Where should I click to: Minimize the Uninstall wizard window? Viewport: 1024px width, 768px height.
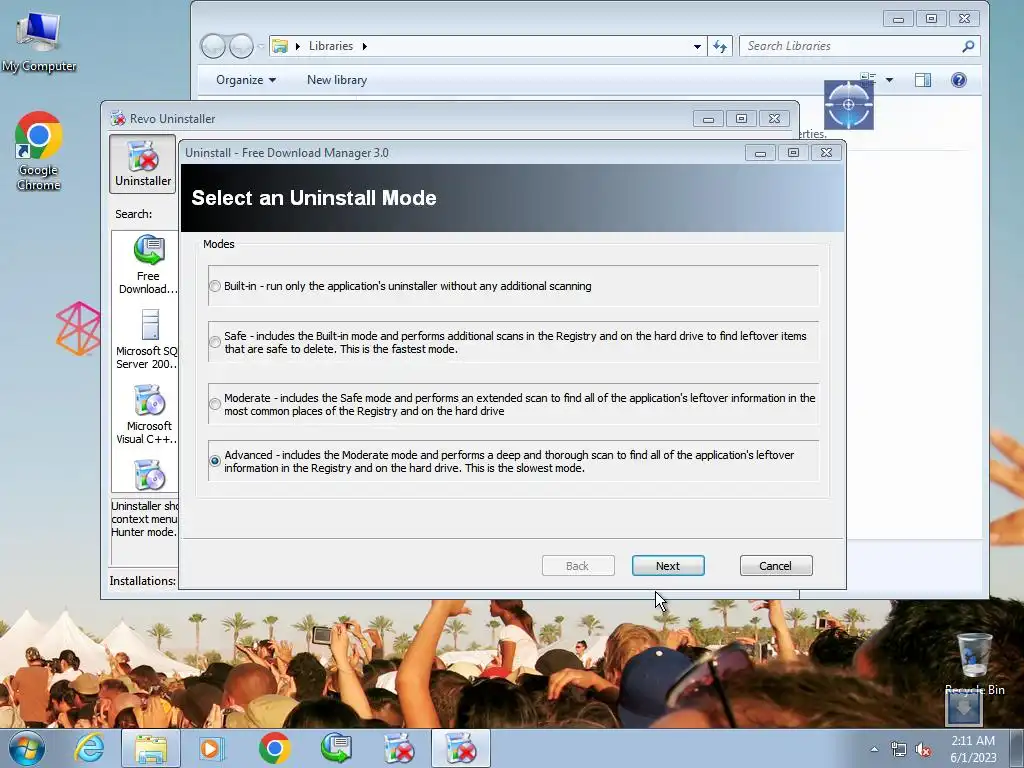coord(760,153)
